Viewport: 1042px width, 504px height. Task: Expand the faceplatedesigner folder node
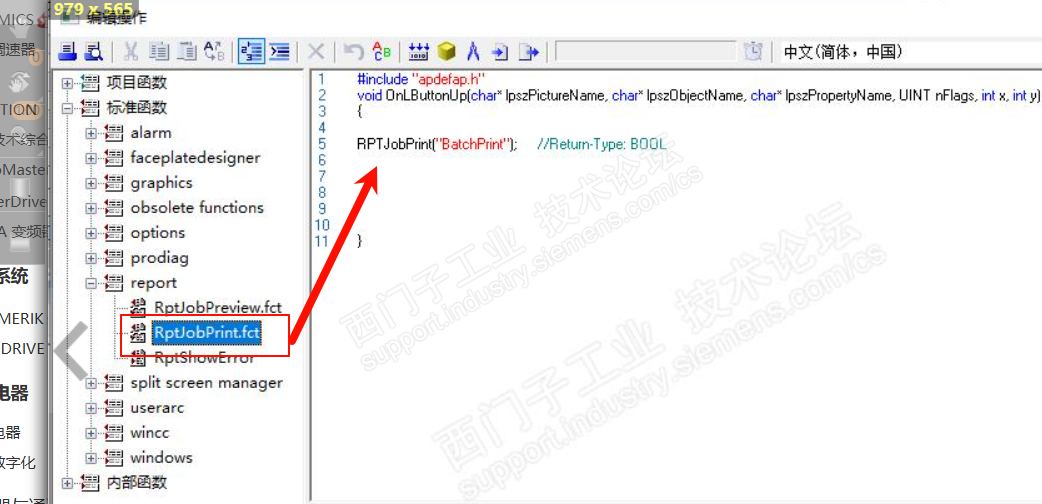click(91, 158)
